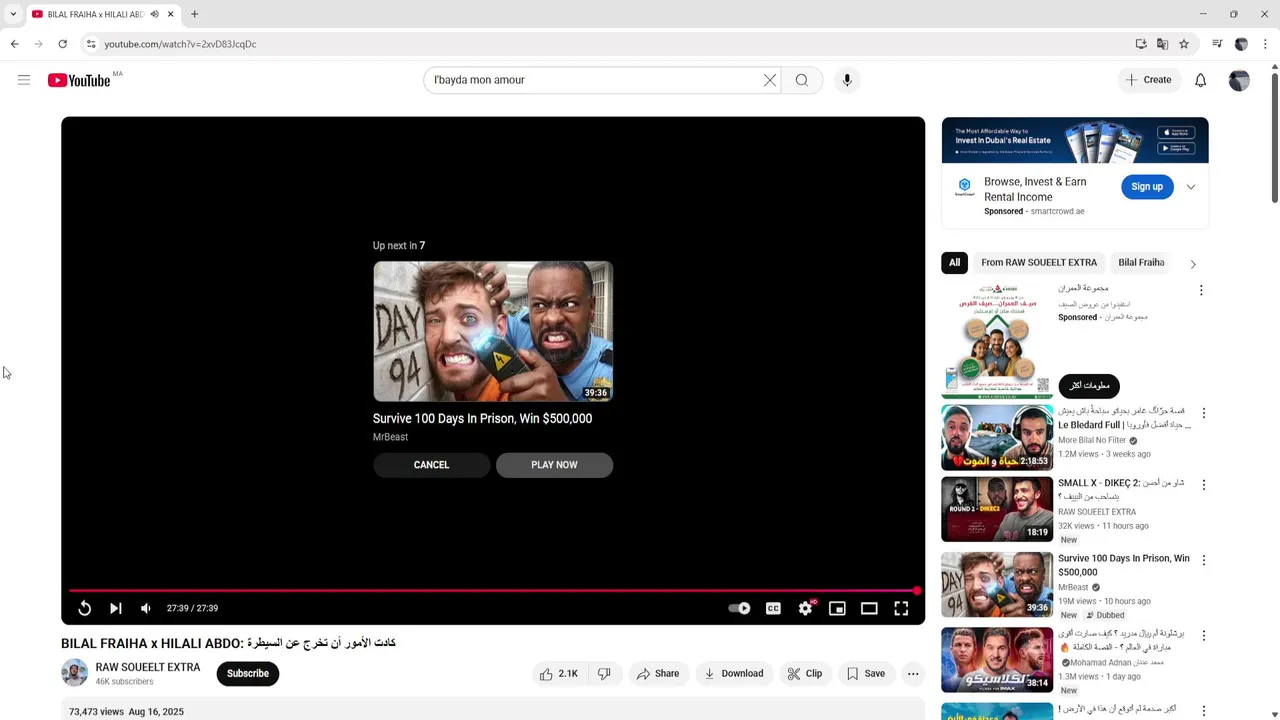Open the Create button

[x=1148, y=80]
